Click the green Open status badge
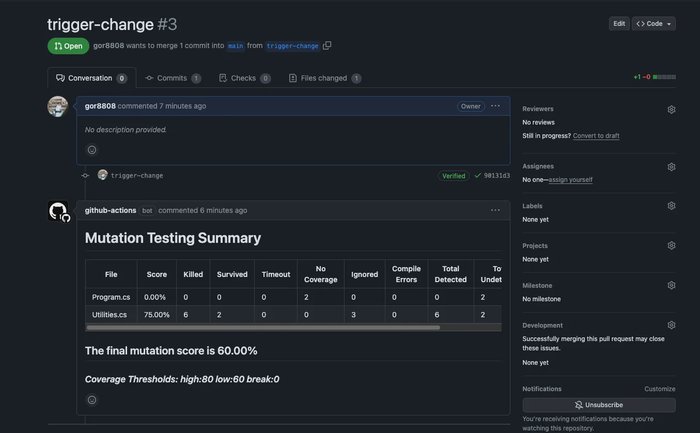 coord(68,46)
